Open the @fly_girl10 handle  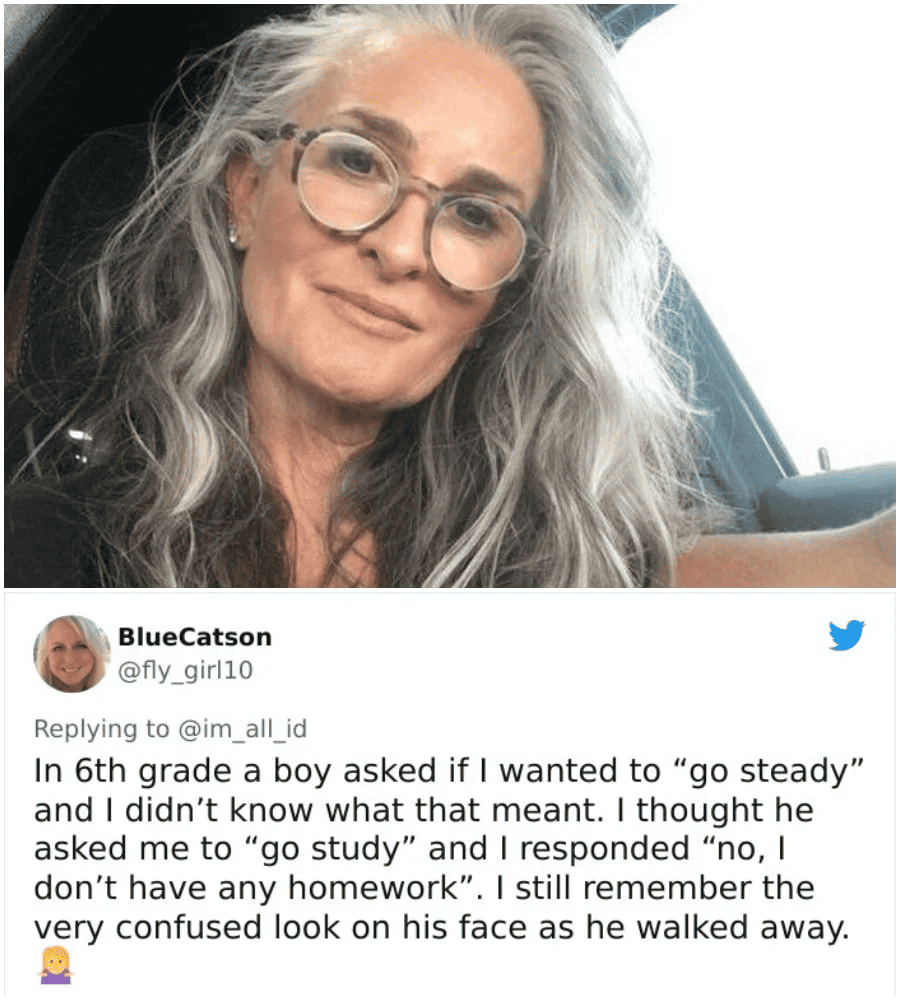coord(186,670)
